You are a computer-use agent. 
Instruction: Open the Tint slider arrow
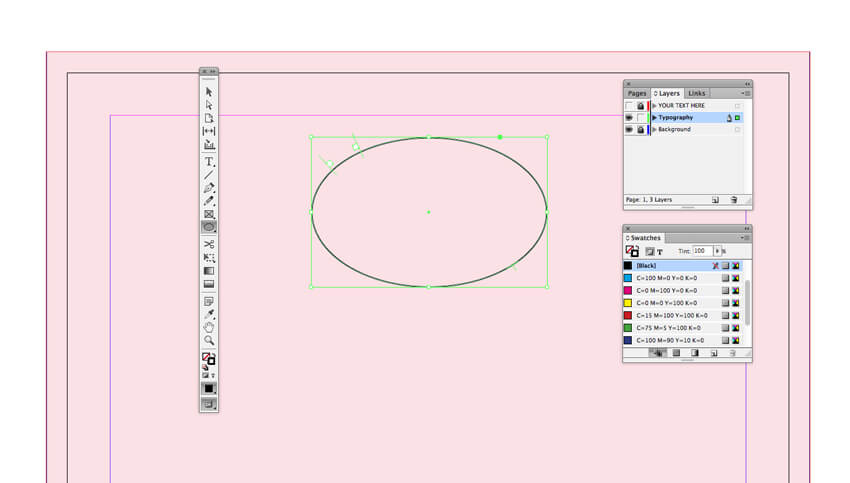tap(717, 251)
